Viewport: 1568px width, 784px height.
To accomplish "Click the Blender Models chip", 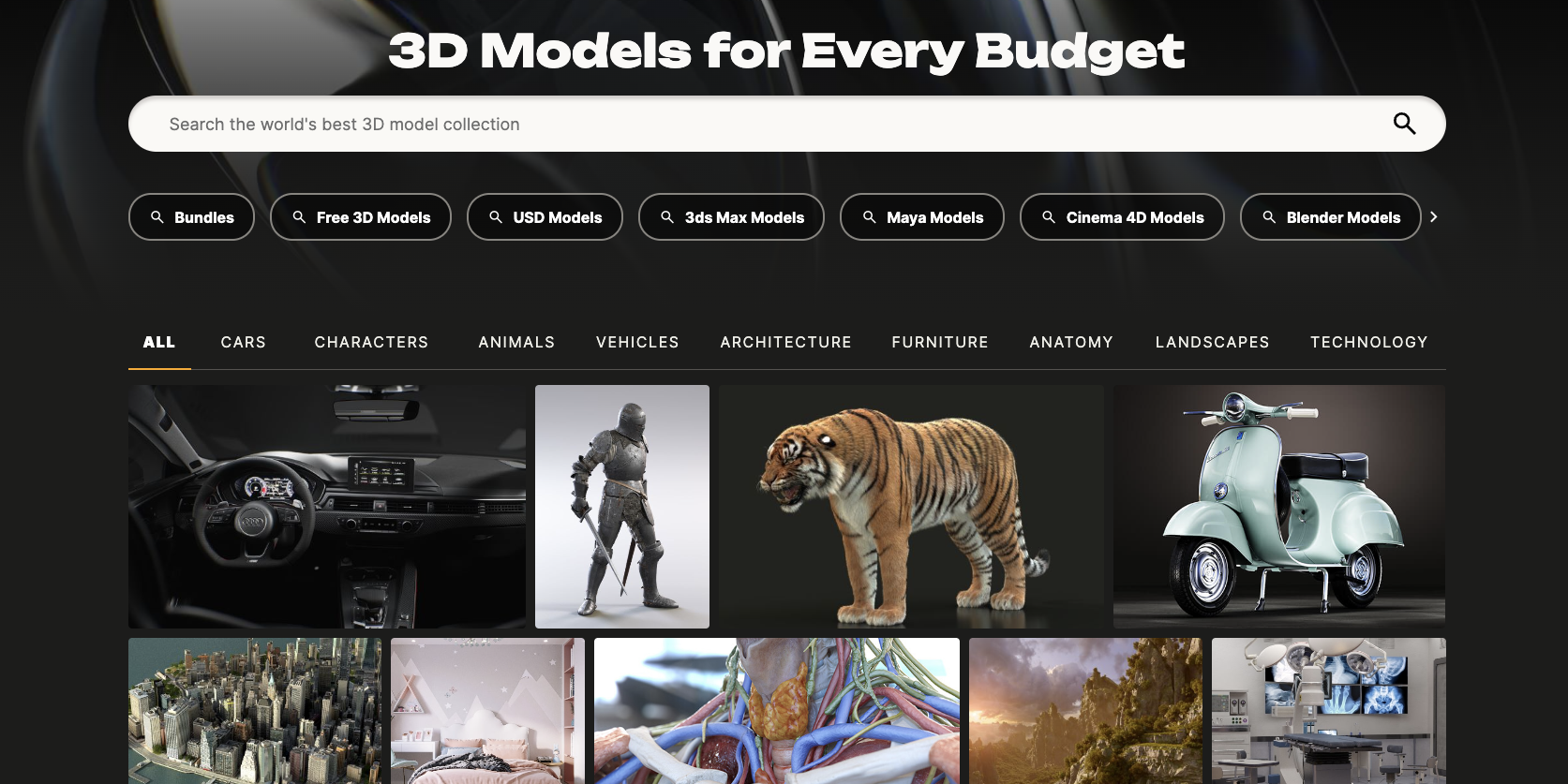I will pyautogui.click(x=1330, y=217).
